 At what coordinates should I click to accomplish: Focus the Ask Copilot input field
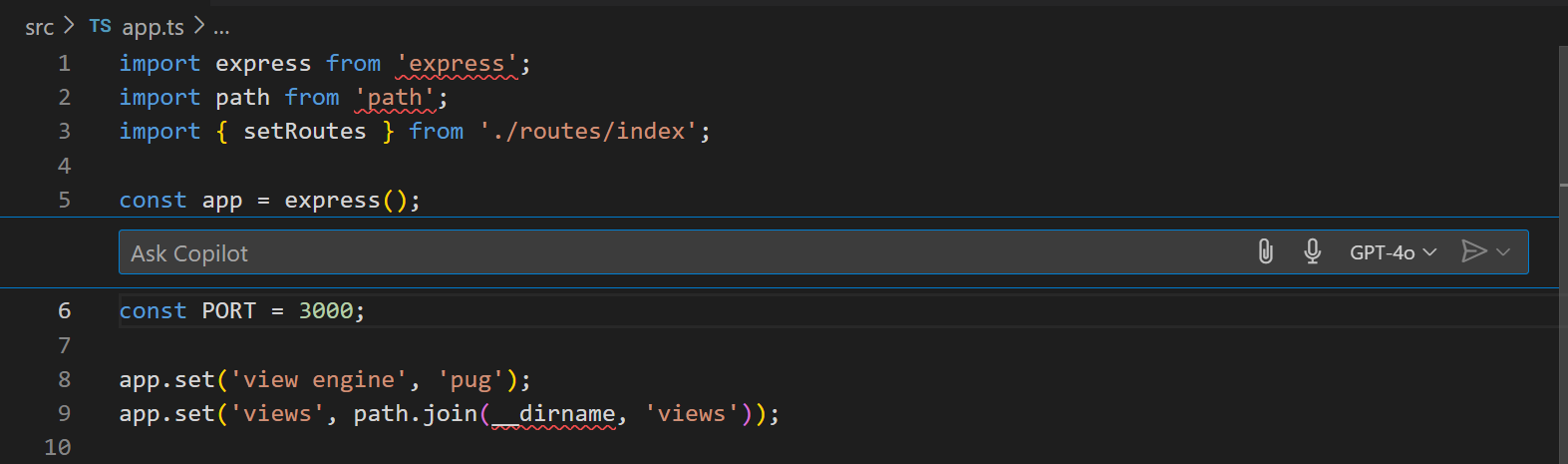coord(678,253)
